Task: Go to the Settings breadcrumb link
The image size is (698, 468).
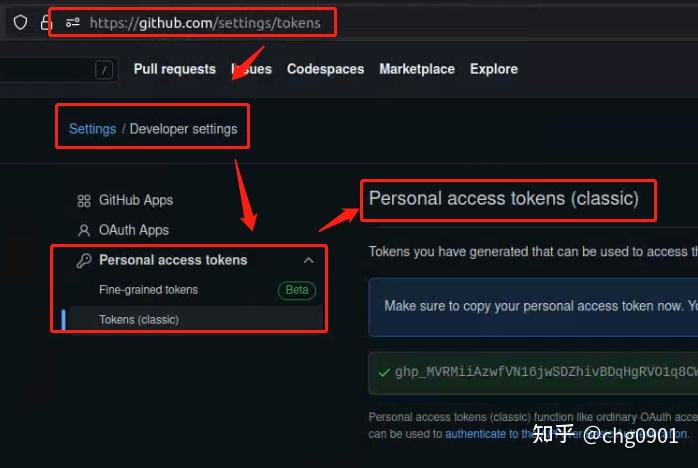Action: (x=93, y=129)
